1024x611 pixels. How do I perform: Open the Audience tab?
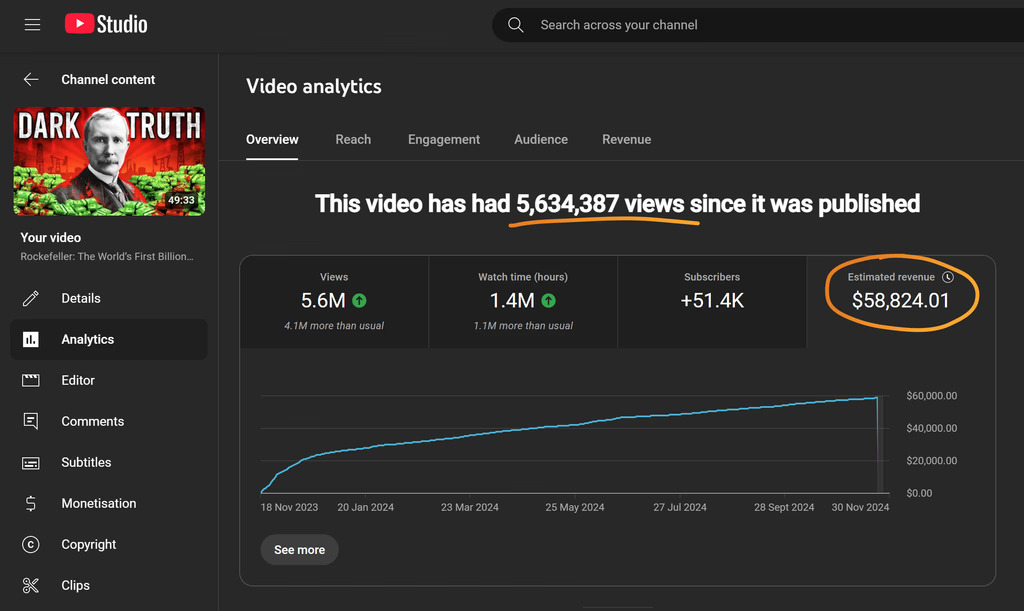coord(541,140)
